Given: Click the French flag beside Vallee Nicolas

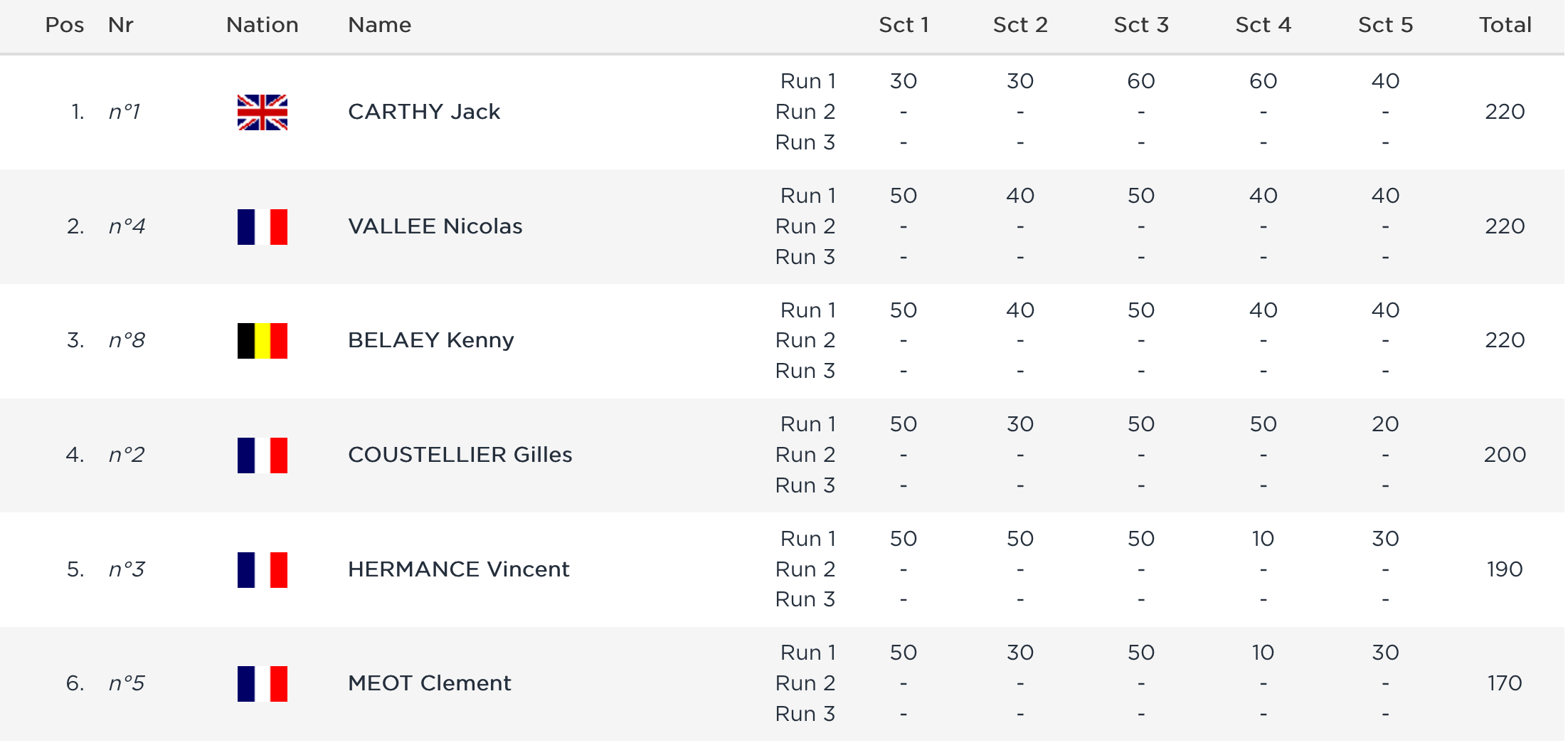Looking at the screenshot, I should pos(262,227).
